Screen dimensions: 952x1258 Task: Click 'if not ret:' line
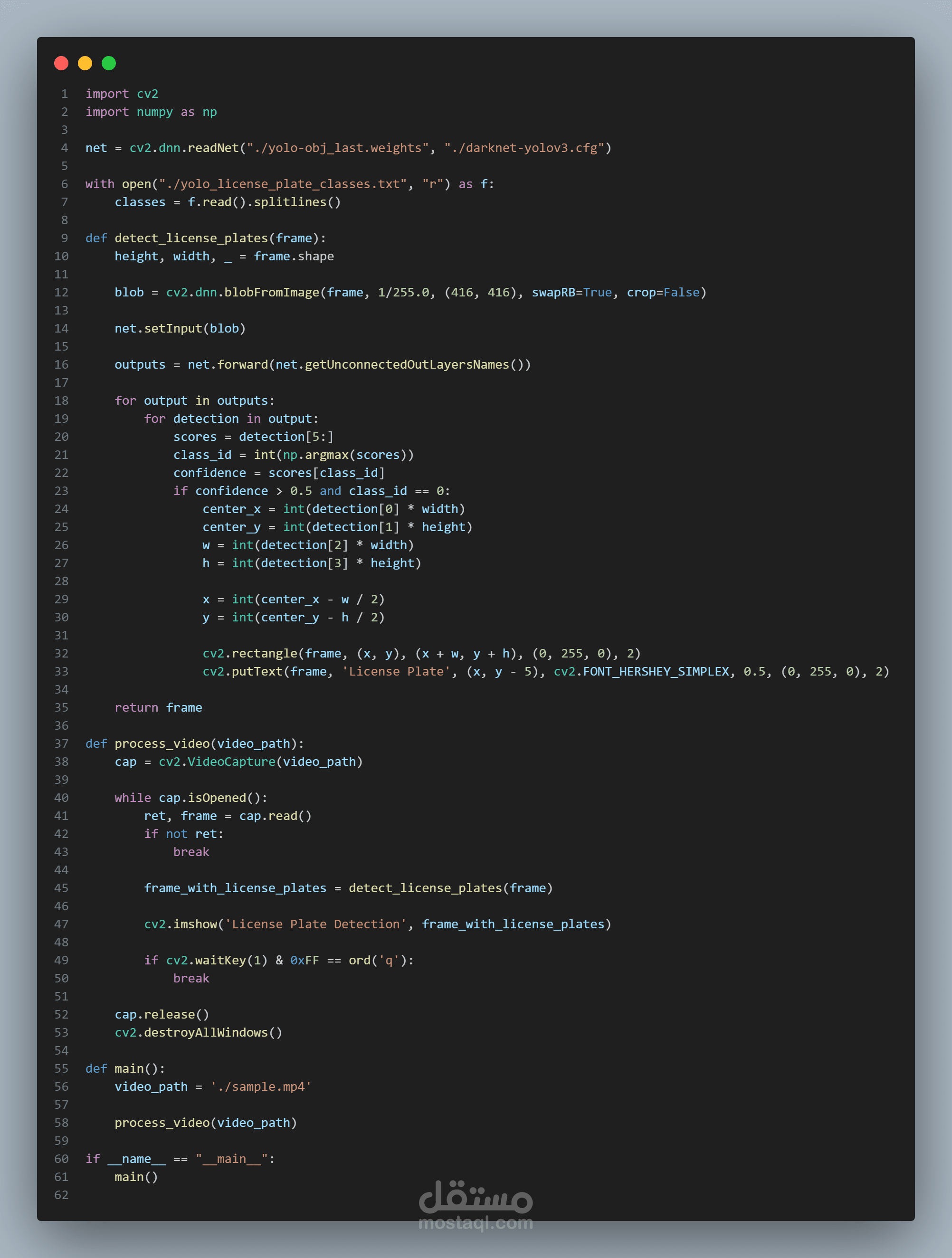[184, 834]
